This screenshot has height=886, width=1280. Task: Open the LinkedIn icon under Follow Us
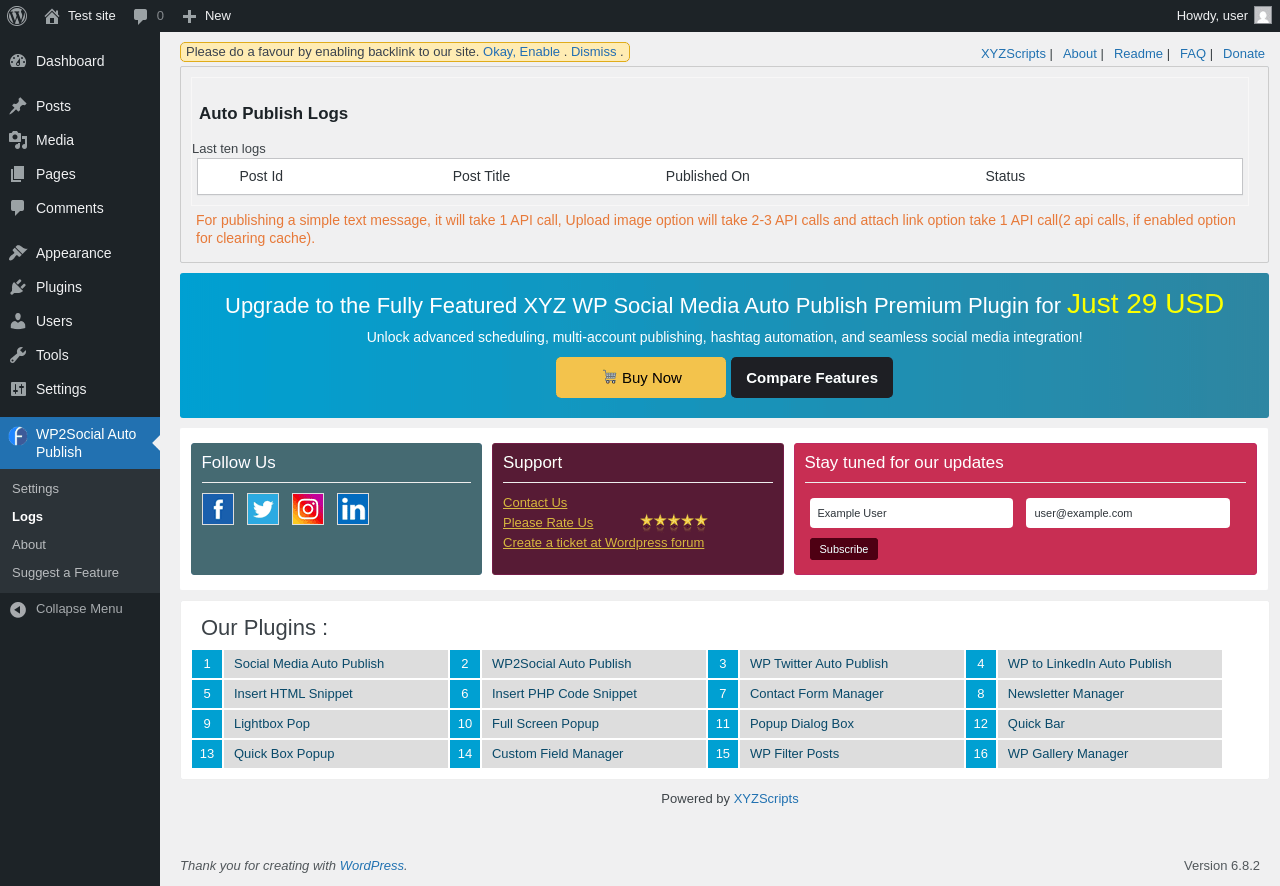pos(353,509)
